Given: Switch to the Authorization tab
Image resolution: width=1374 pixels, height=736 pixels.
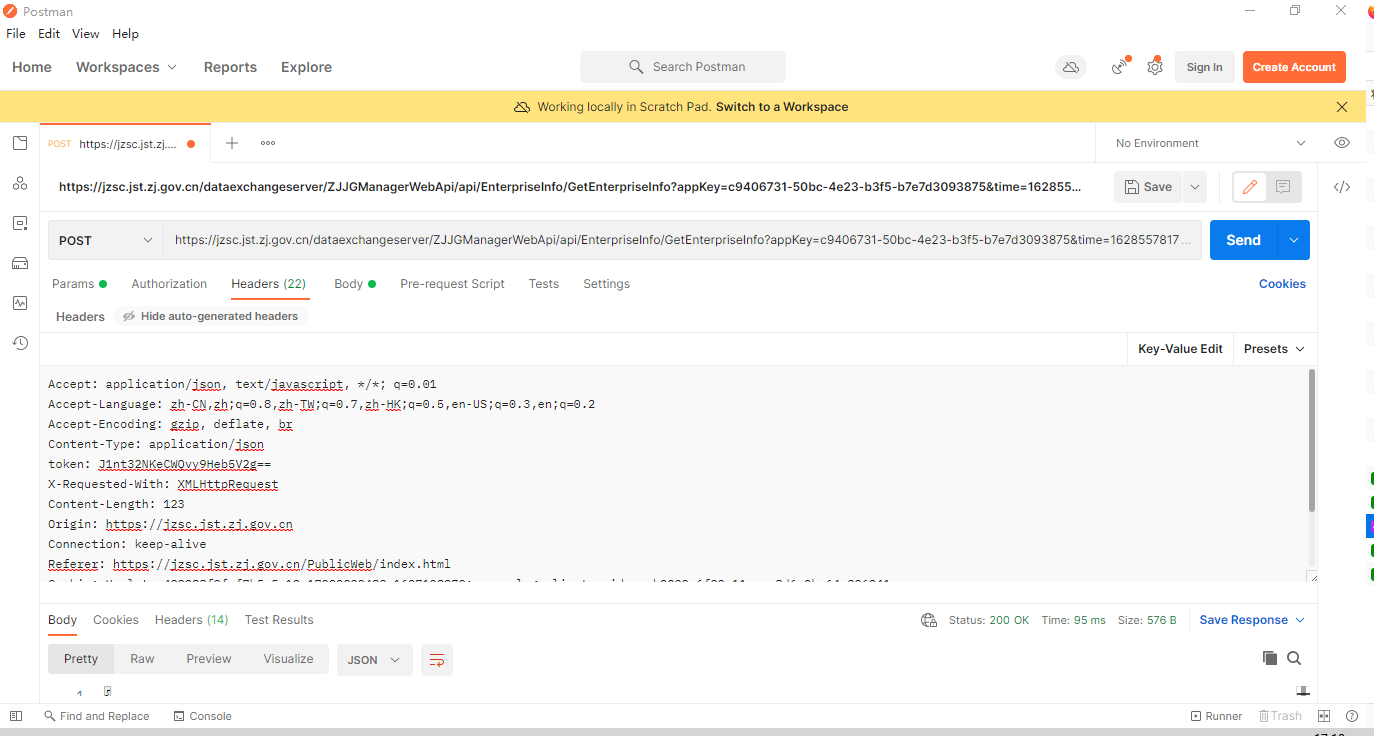Looking at the screenshot, I should (x=169, y=284).
